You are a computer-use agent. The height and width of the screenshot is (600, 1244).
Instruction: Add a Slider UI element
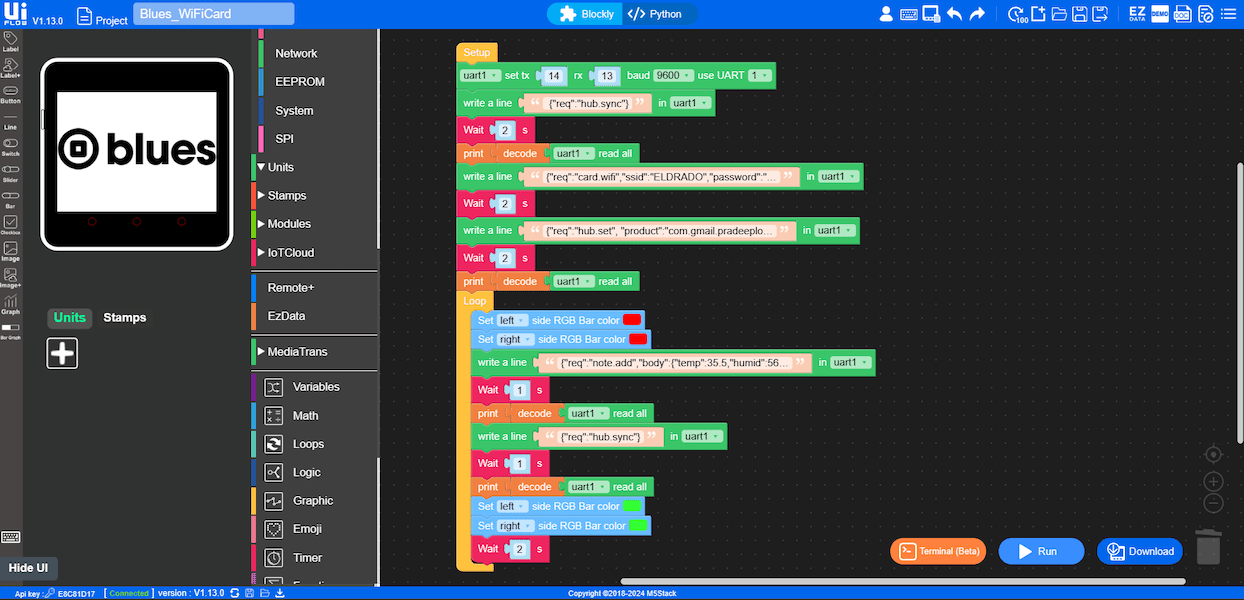10,173
